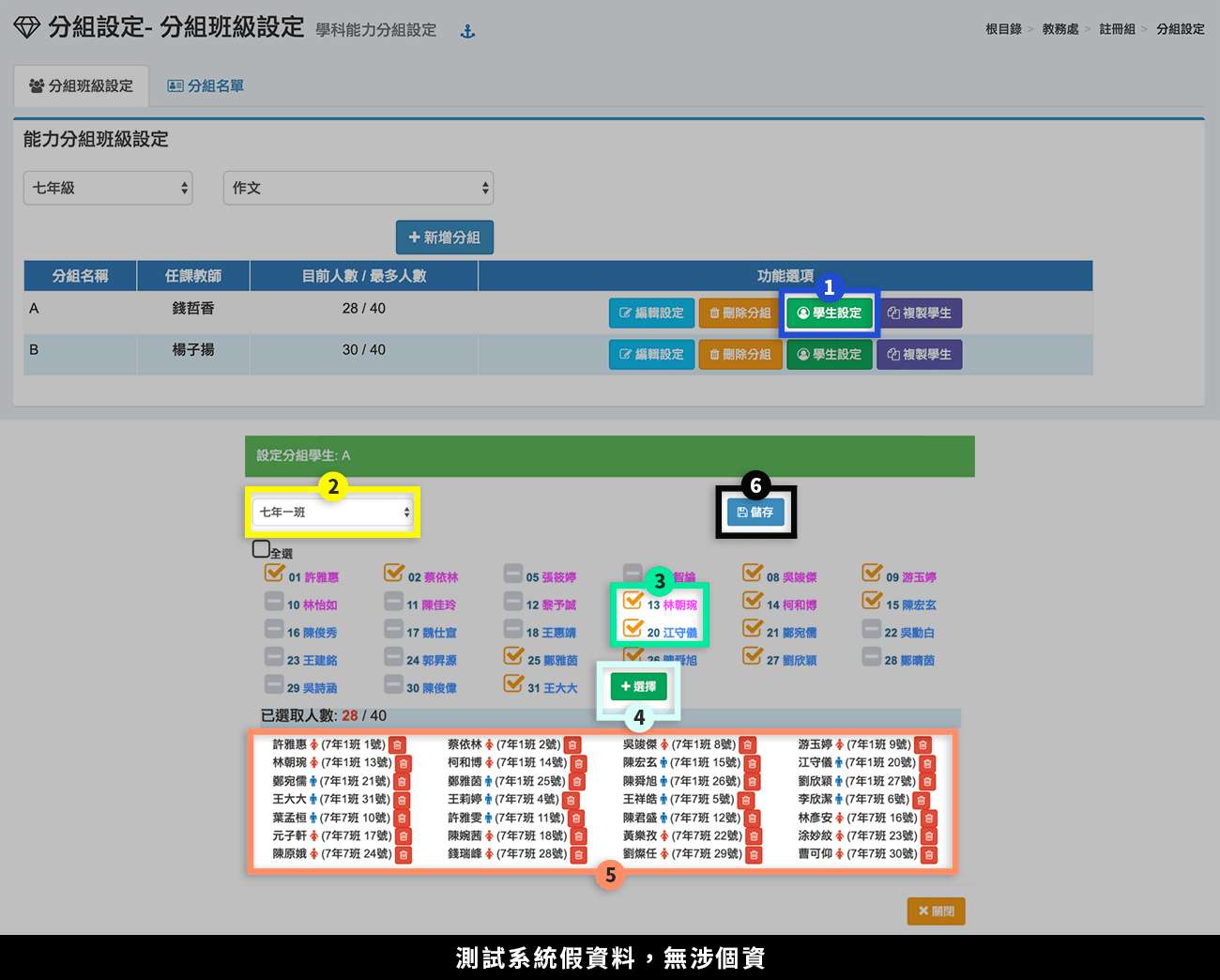Switch to the 分組名單 tab
Viewport: 1220px width, 980px height.
click(206, 86)
